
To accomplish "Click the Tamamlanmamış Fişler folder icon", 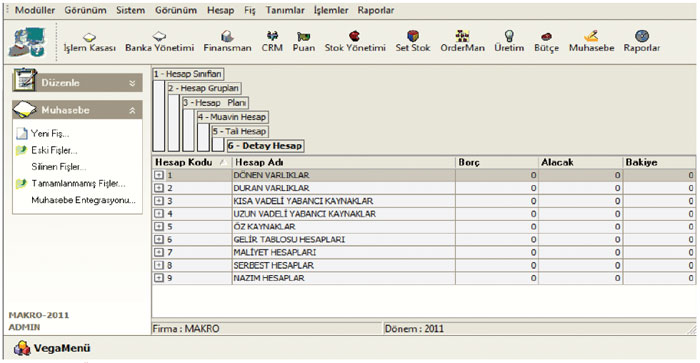I will (21, 184).
